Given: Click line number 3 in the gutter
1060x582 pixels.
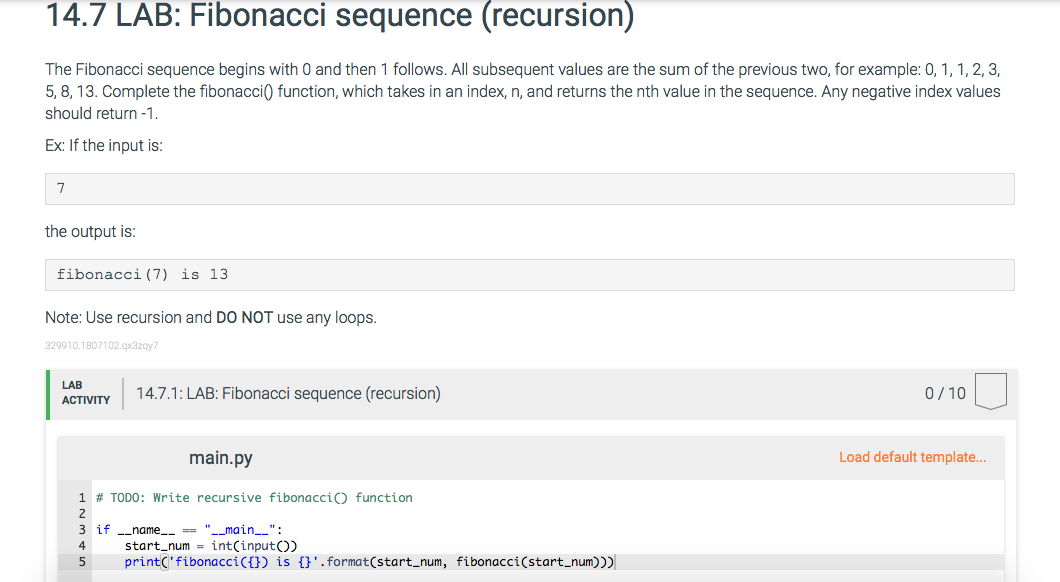Looking at the screenshot, I should click(x=81, y=529).
